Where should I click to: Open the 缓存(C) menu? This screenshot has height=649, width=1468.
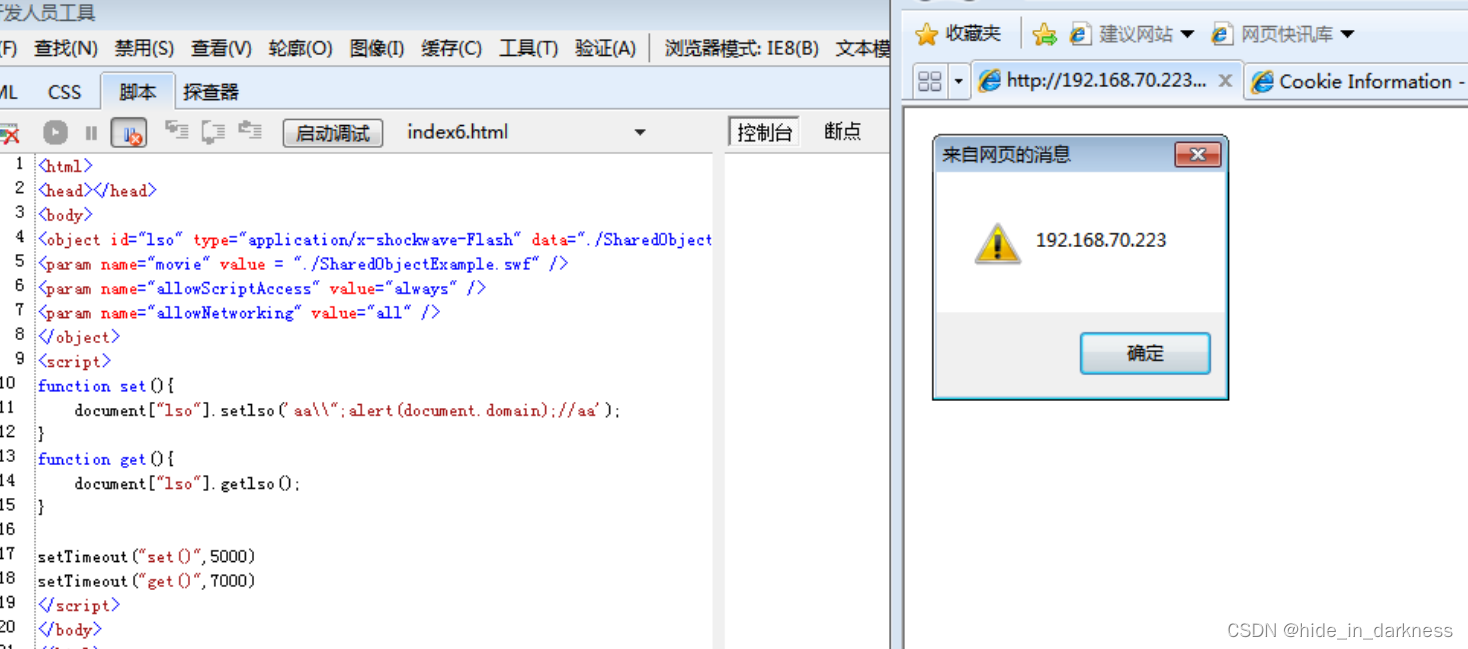(451, 48)
